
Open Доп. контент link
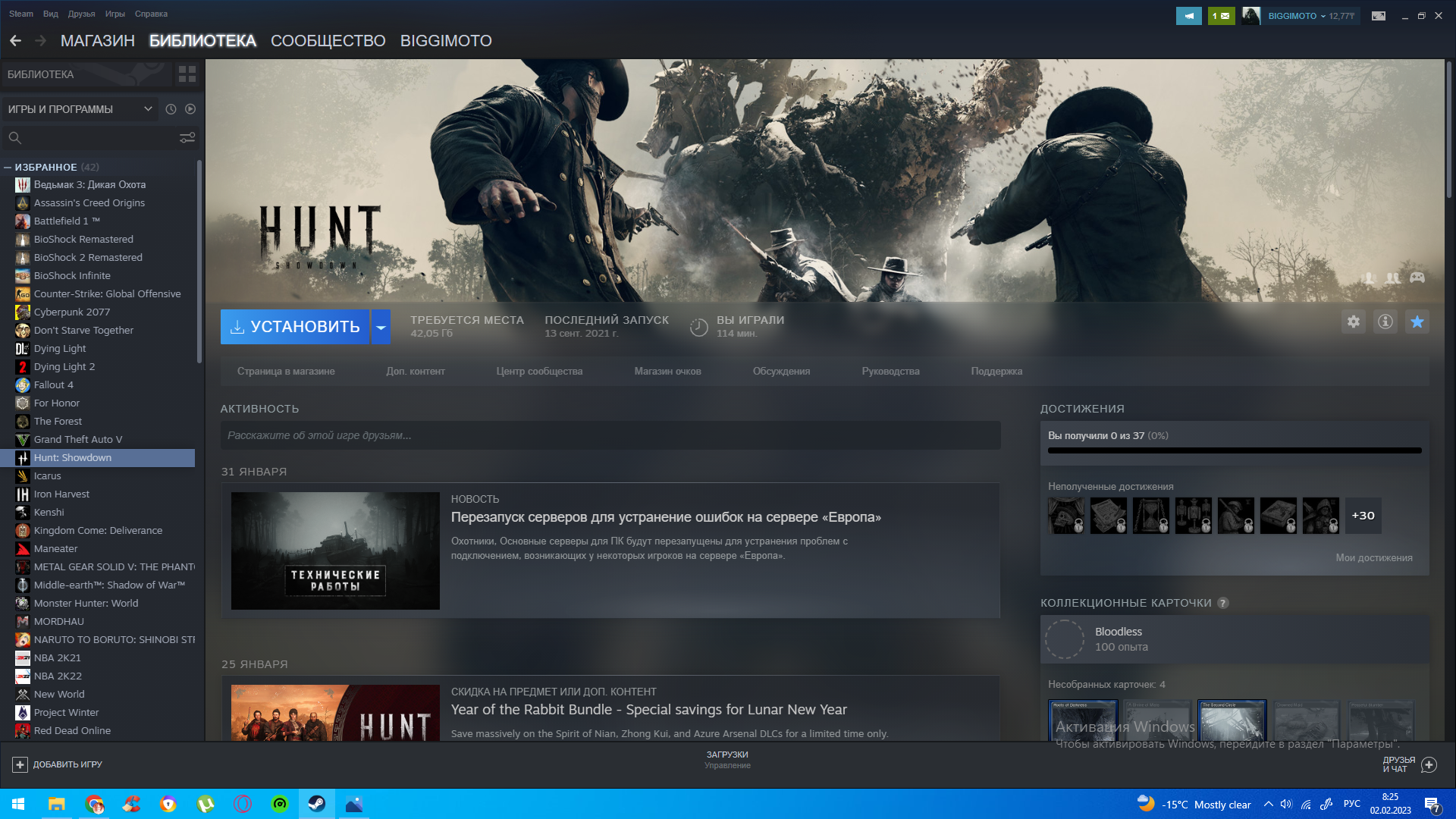pyautogui.click(x=416, y=372)
